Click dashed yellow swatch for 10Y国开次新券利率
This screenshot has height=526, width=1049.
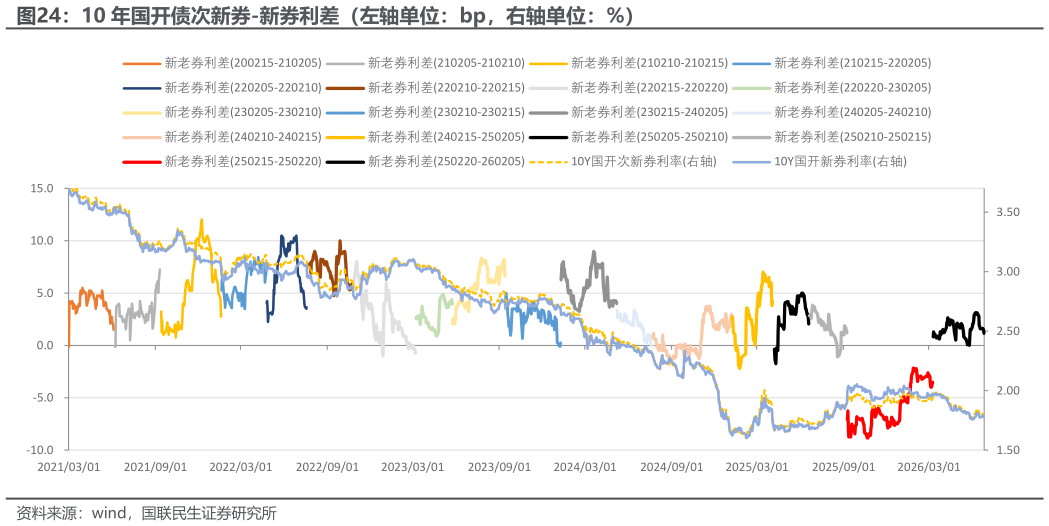549,163
